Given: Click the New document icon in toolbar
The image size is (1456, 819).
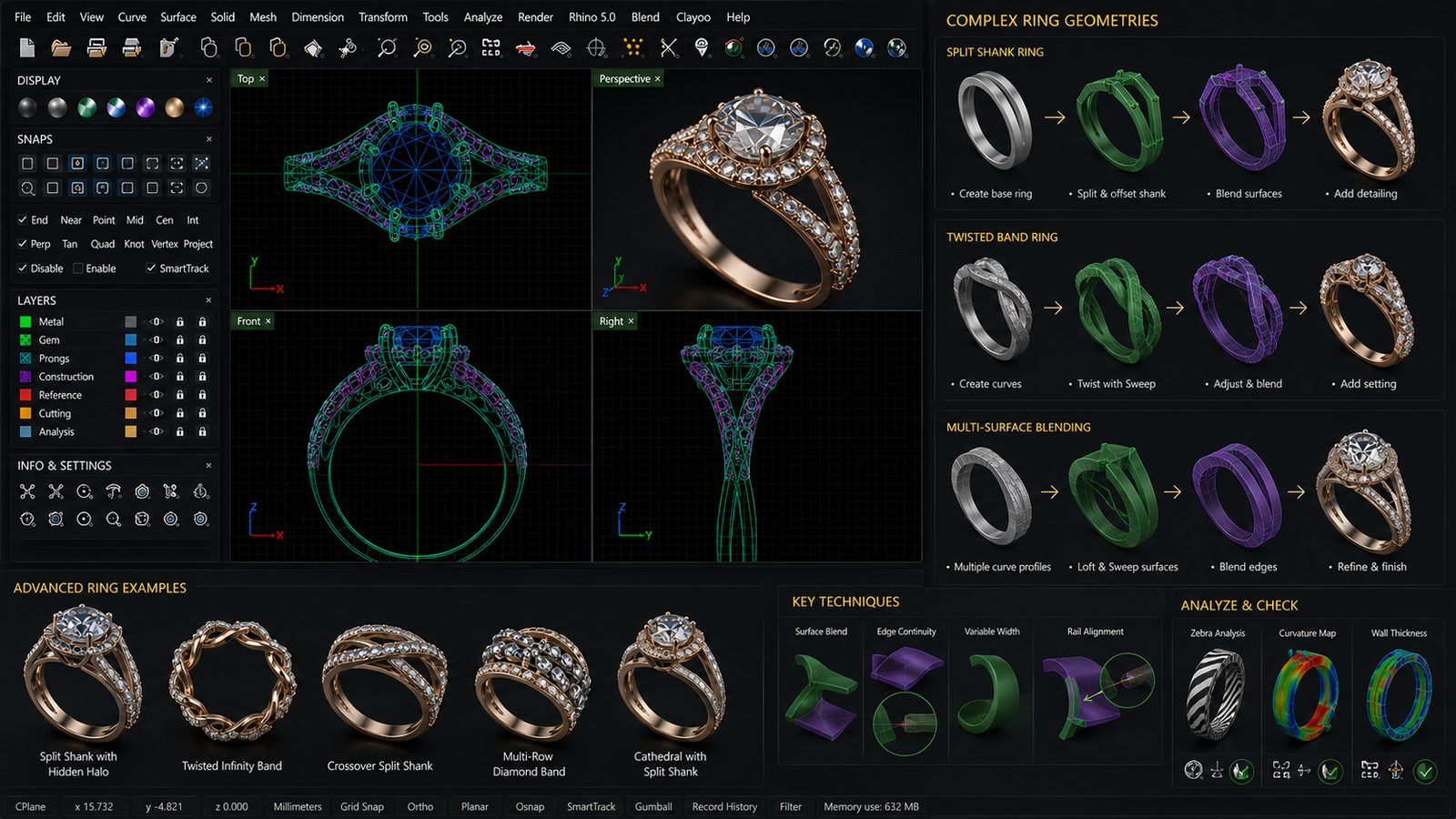Looking at the screenshot, I should pos(27,47).
